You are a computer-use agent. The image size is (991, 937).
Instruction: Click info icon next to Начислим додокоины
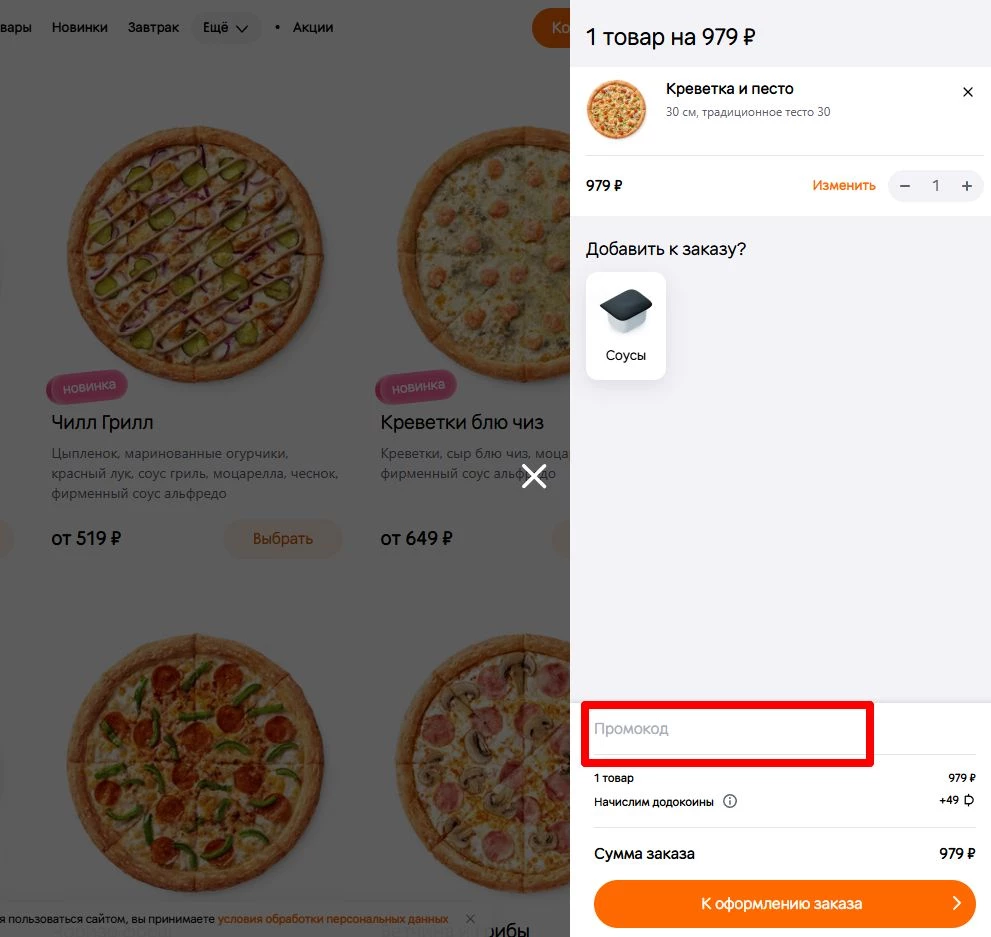pos(730,801)
